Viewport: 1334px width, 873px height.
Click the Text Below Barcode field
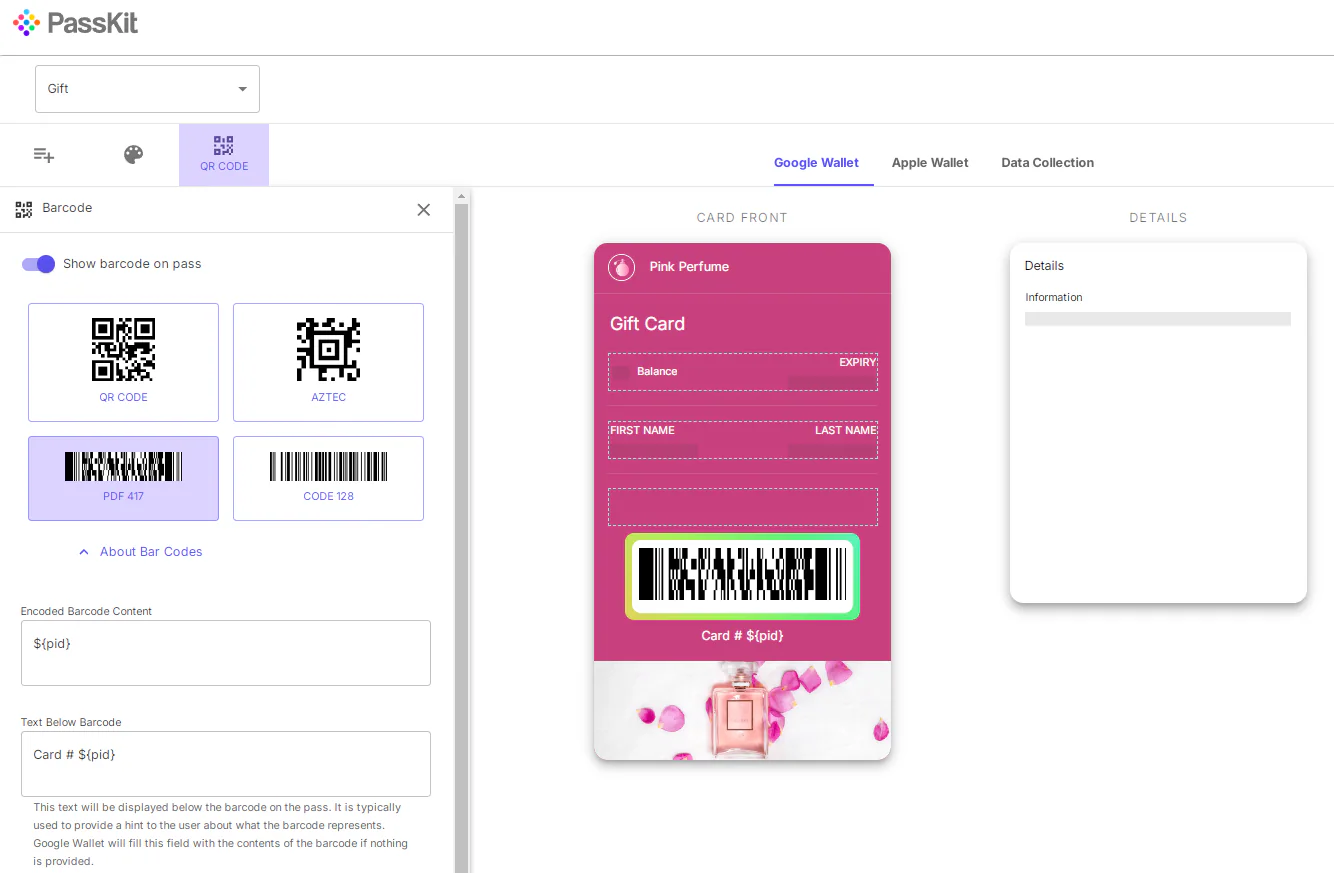click(x=226, y=764)
